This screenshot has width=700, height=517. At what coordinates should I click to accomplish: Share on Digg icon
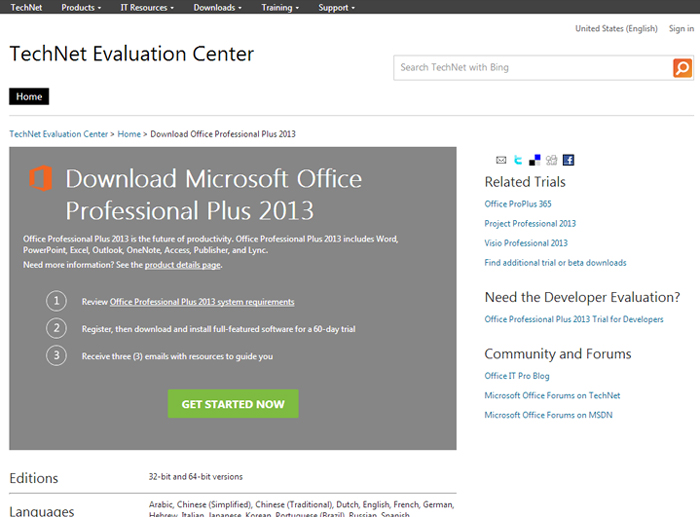pos(551,160)
